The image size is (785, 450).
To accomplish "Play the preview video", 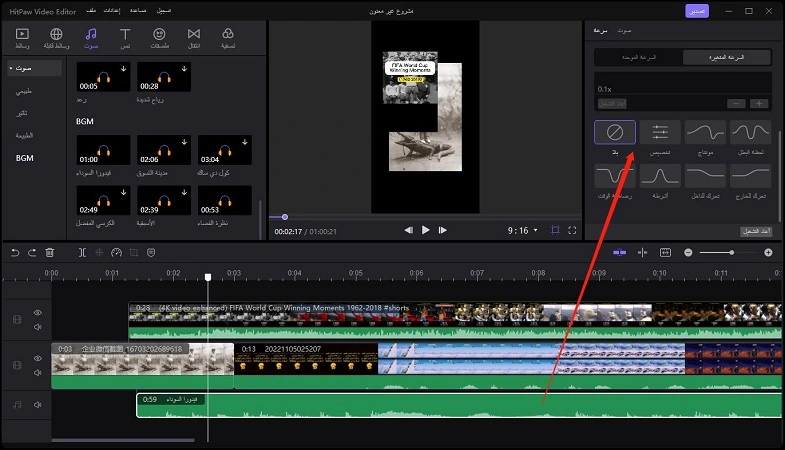I will pos(426,230).
